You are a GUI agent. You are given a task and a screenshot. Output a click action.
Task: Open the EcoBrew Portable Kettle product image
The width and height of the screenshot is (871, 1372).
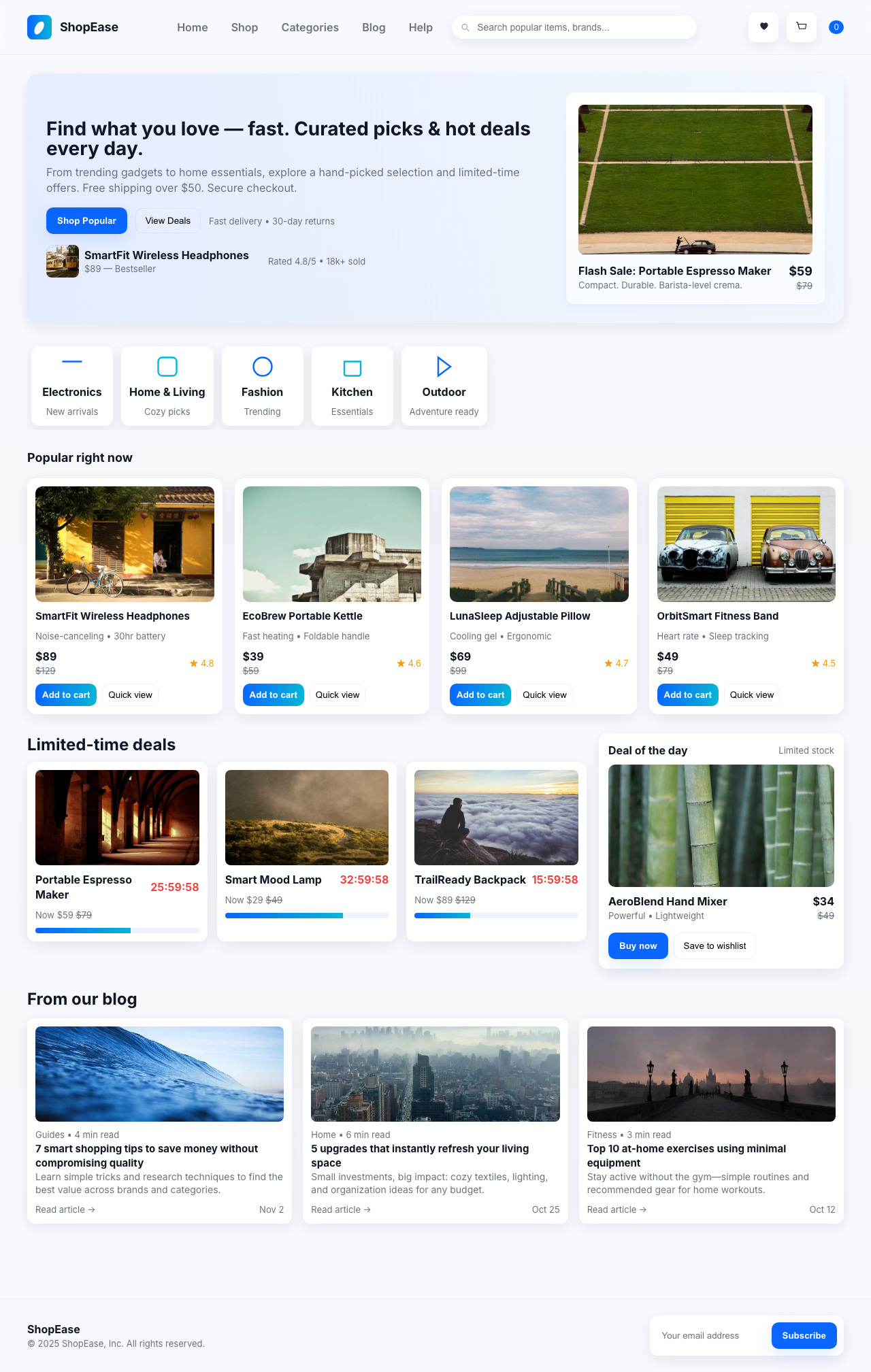[332, 544]
